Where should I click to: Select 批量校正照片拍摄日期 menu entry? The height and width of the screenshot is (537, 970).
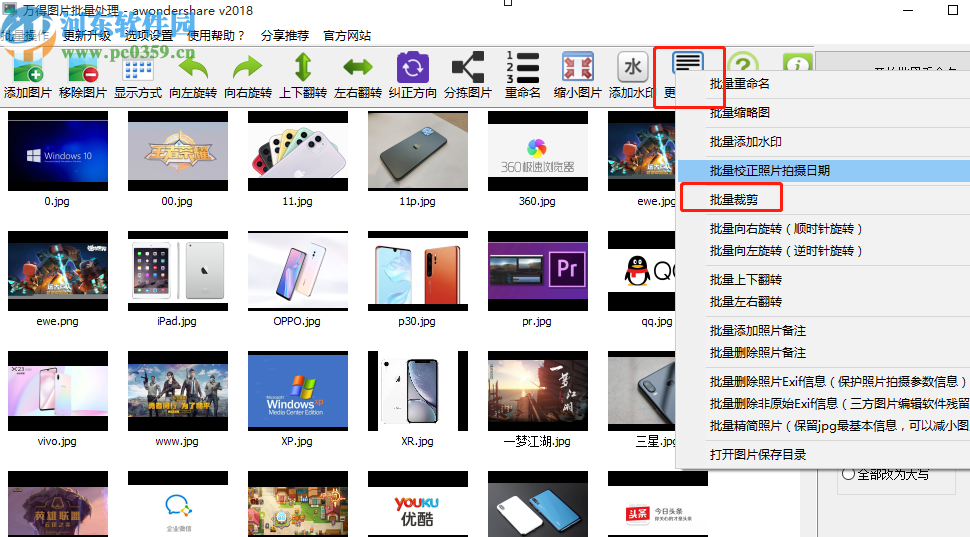click(x=824, y=171)
